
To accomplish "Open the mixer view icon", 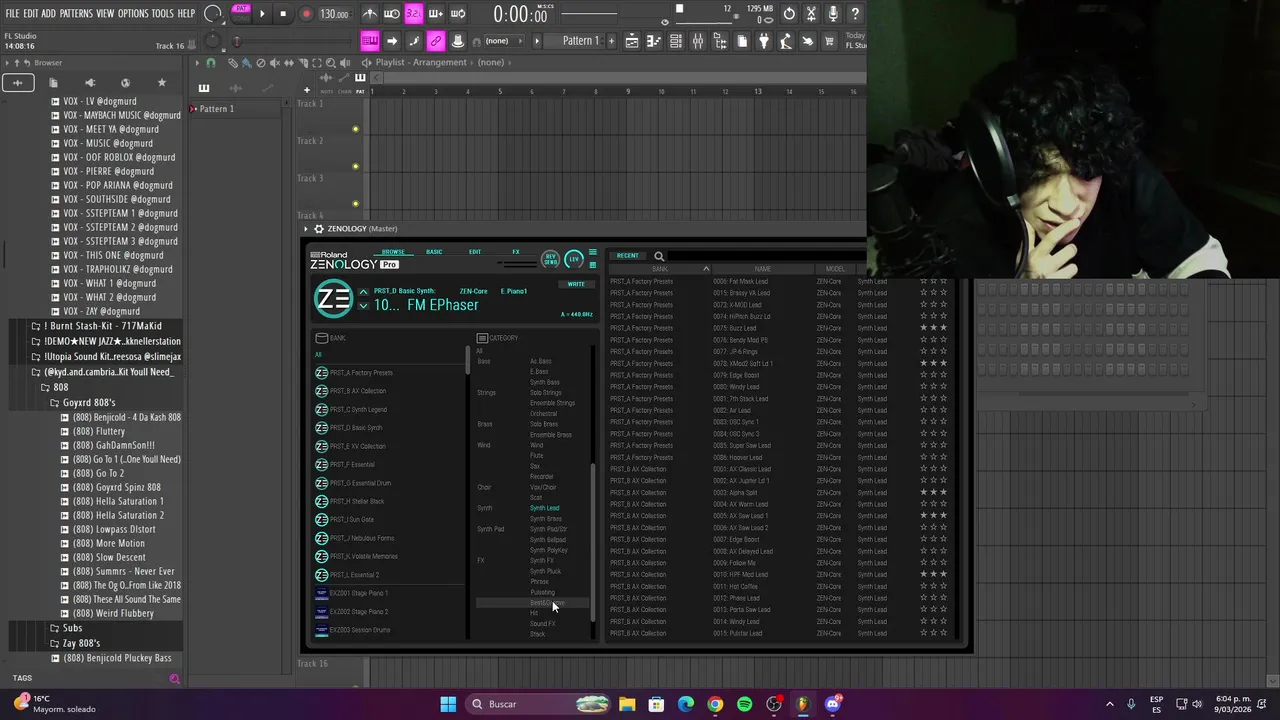I will 698,41.
